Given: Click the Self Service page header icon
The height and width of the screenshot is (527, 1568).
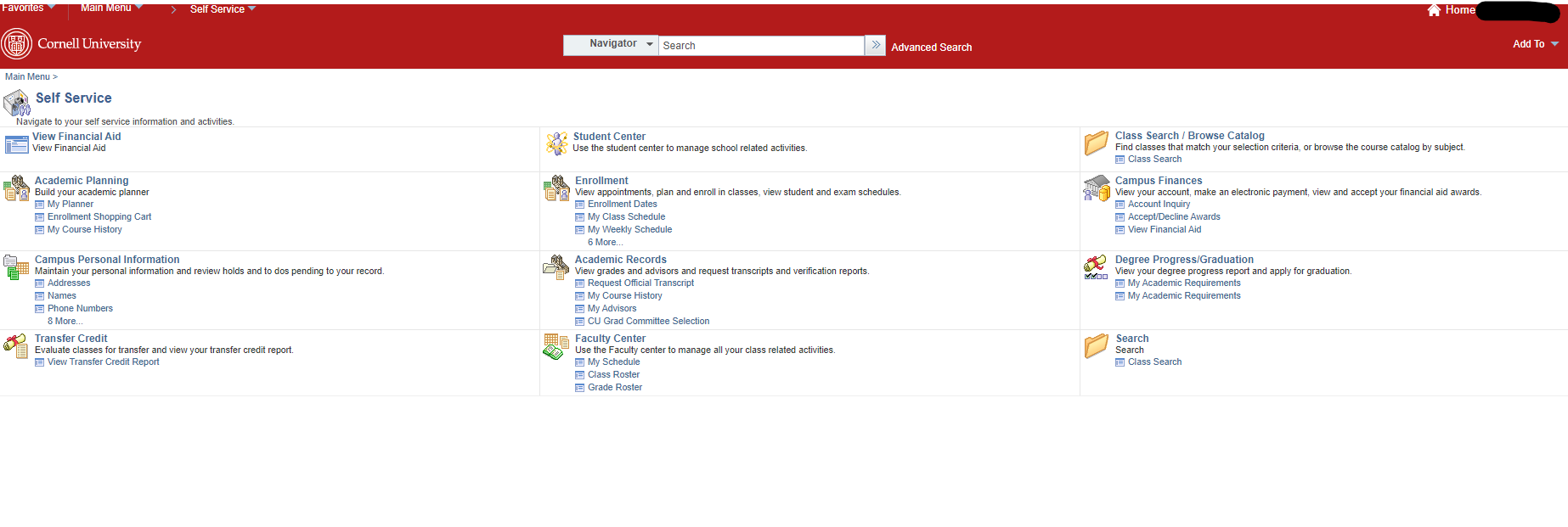Looking at the screenshot, I should (x=17, y=103).
